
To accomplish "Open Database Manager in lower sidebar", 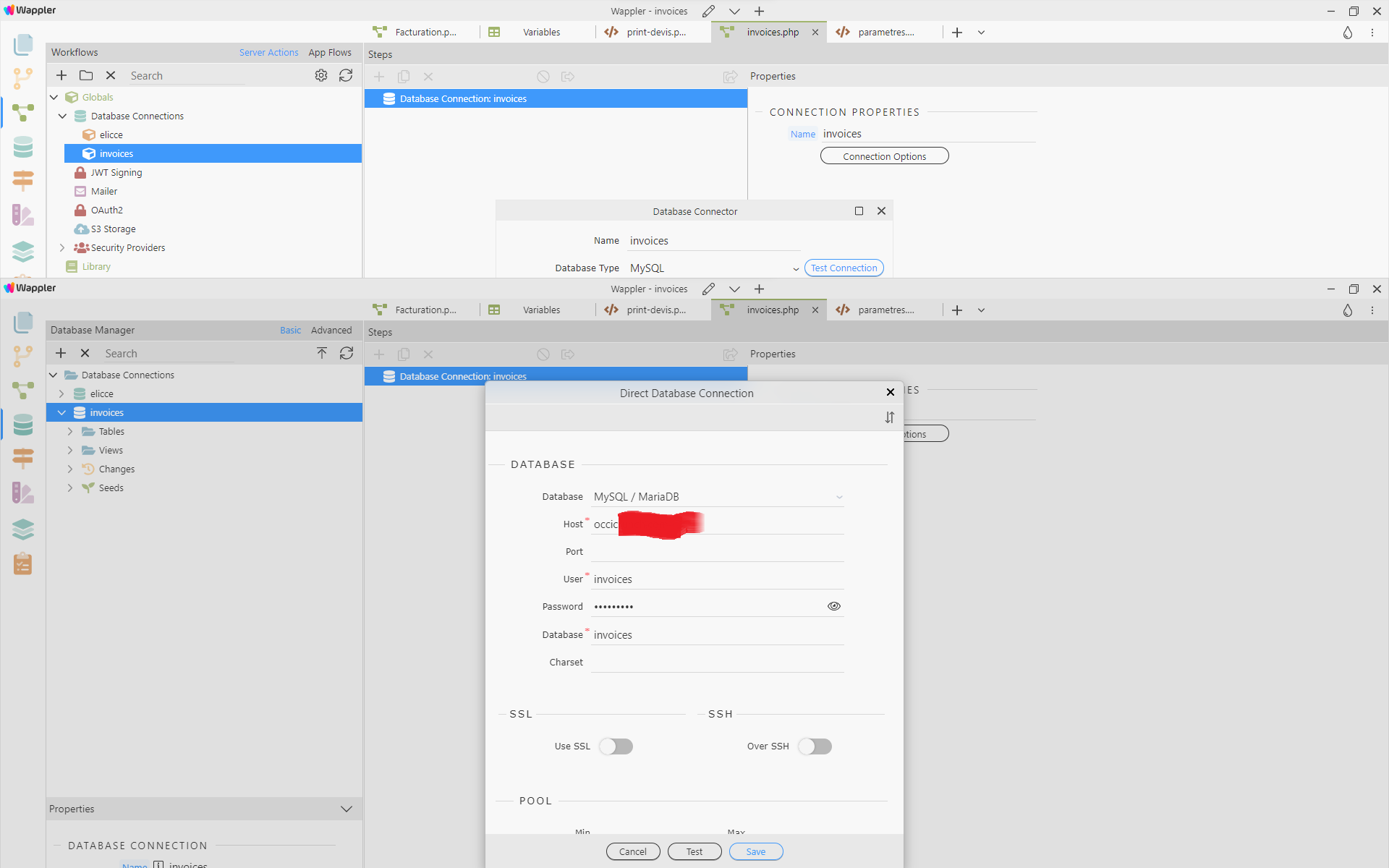I will [x=23, y=425].
